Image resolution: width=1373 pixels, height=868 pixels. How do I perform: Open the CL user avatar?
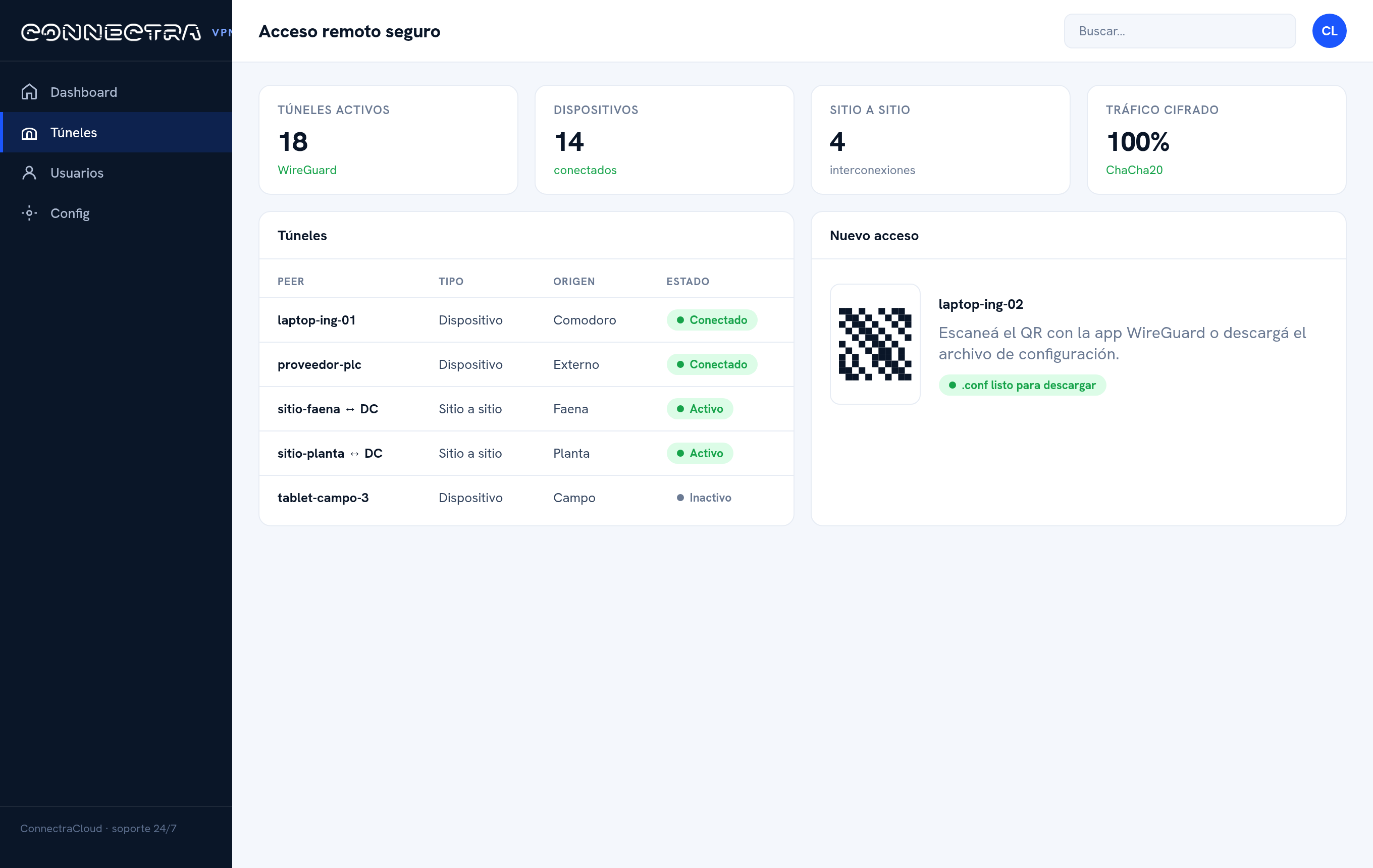[x=1329, y=31]
